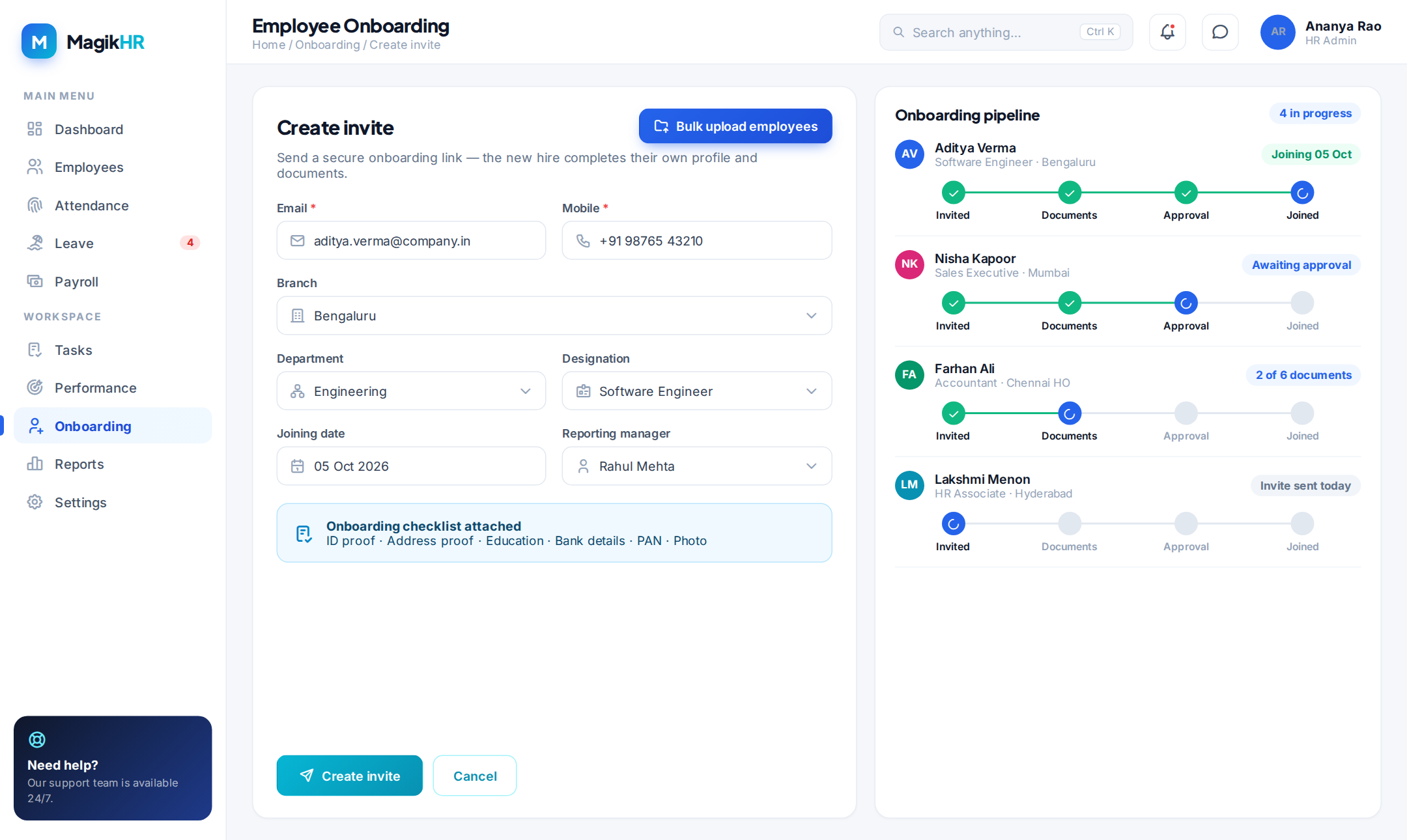Viewport: 1407px width, 840px height.
Task: Click Ananya Rao's AR avatar
Action: coord(1278,32)
